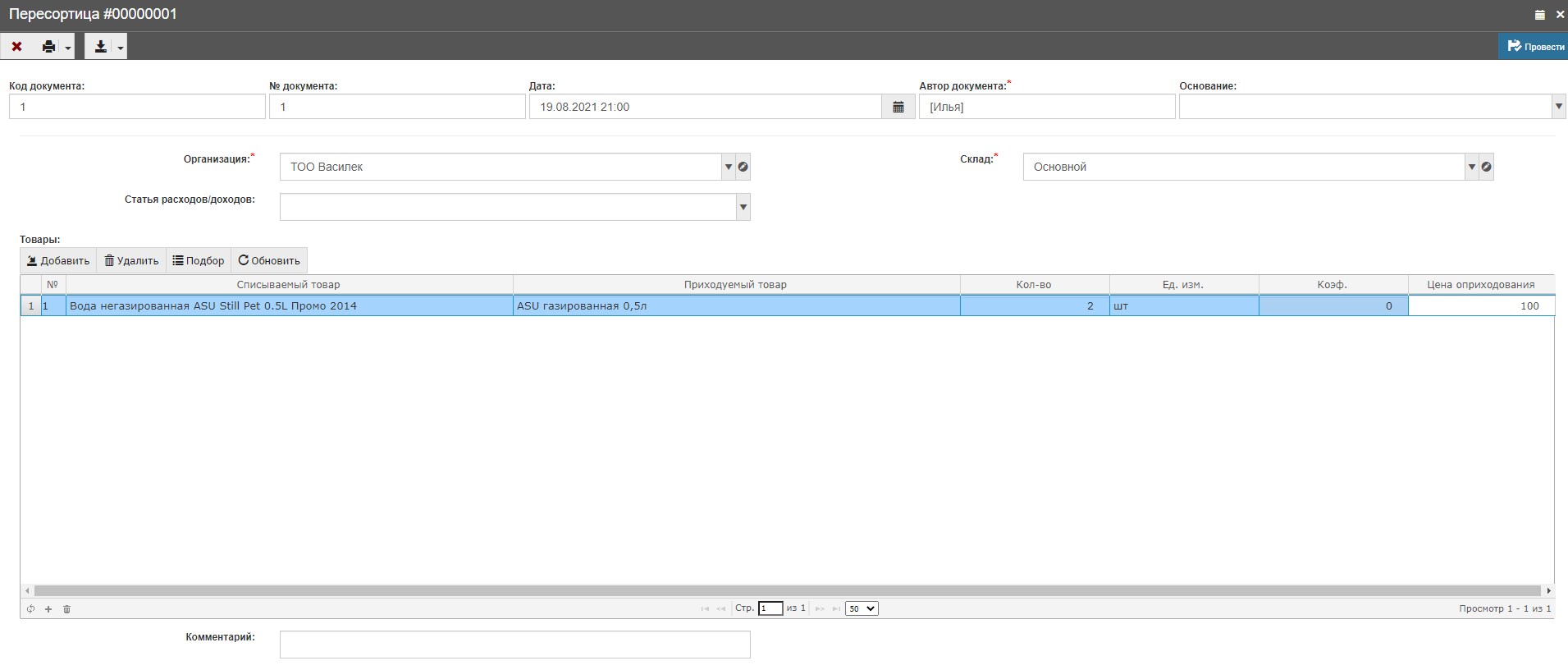
Task: Click the plus icon in grid footer
Action: (x=48, y=609)
